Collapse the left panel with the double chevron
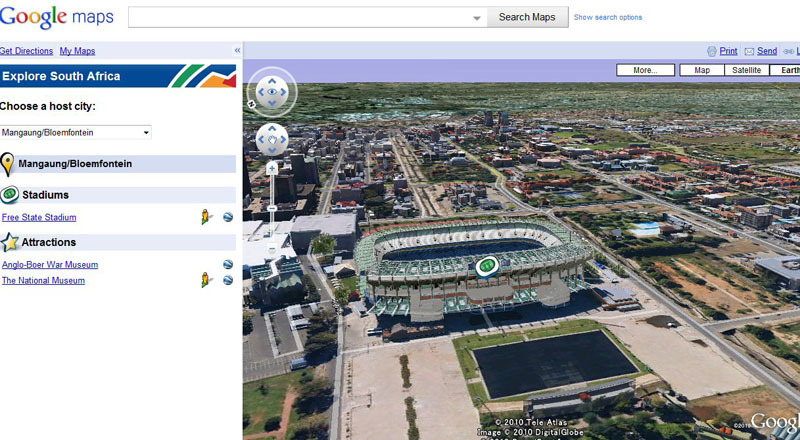This screenshot has width=800, height=440. (237, 51)
